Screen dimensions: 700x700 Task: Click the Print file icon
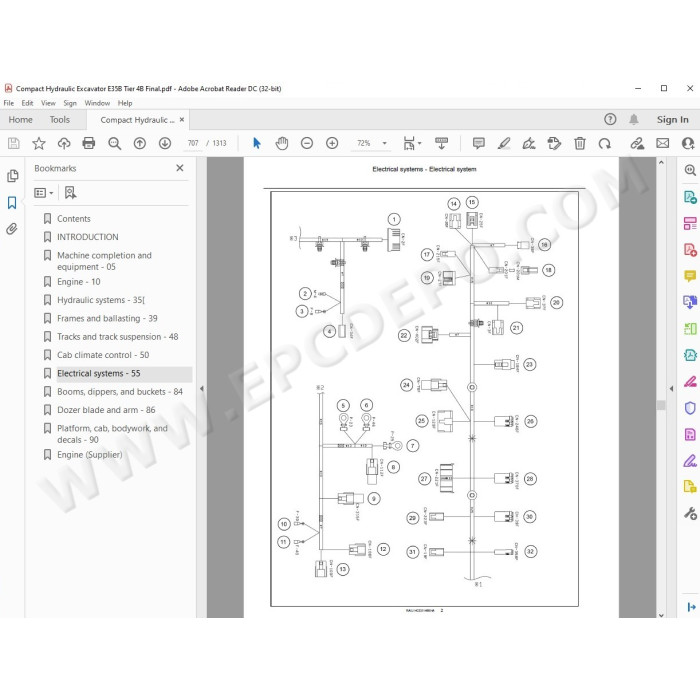tap(89, 143)
